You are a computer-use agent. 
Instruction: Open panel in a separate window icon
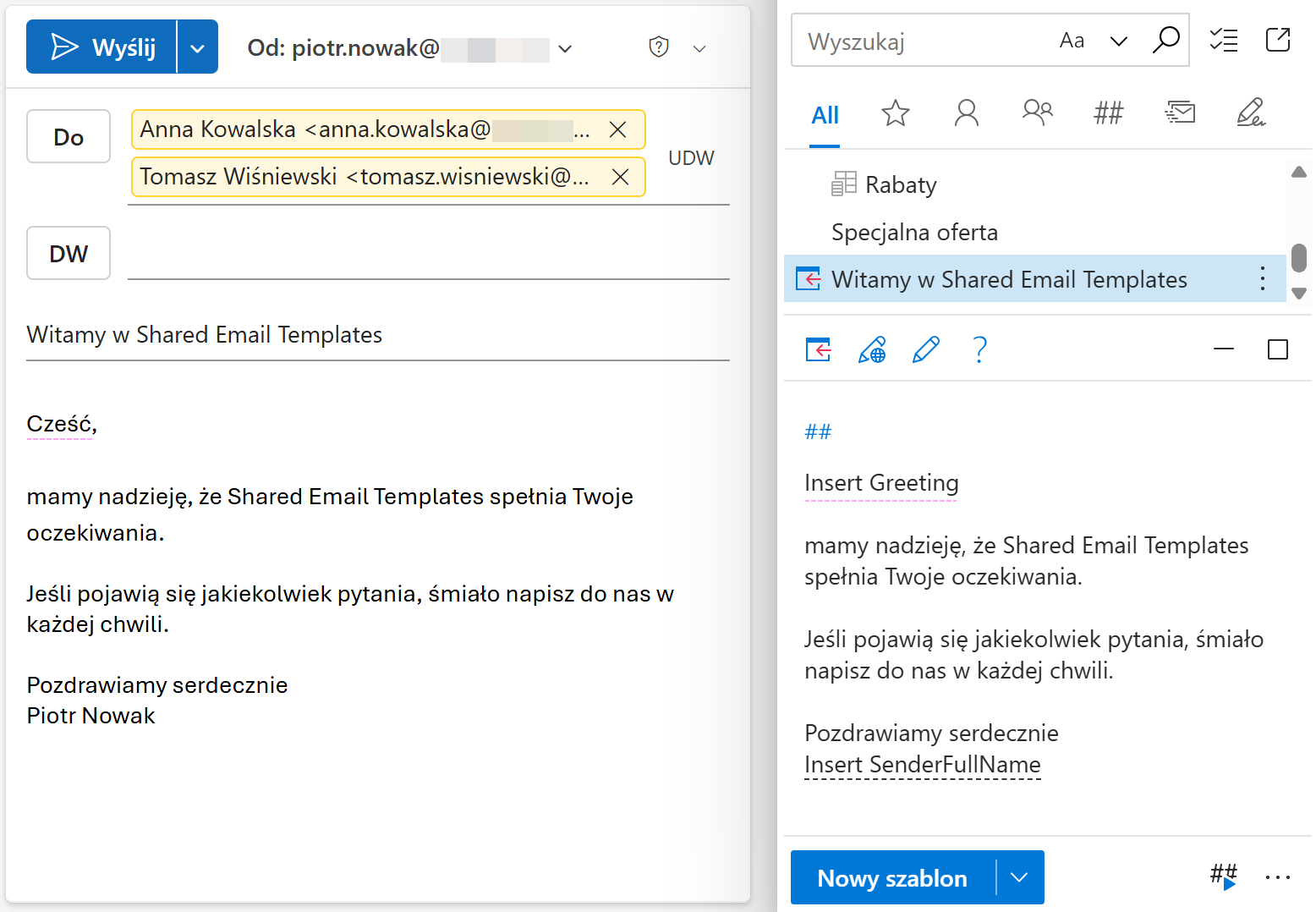(x=1278, y=40)
